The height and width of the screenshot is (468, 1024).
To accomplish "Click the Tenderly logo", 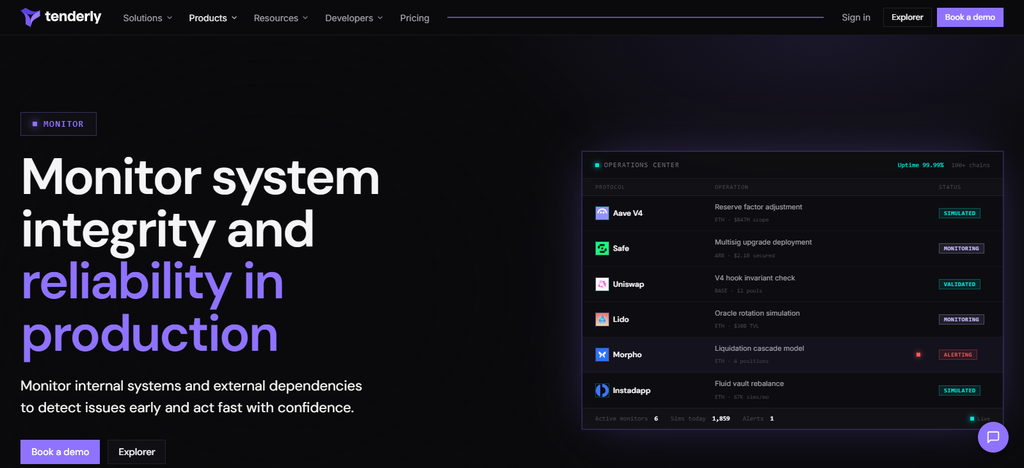I will pyautogui.click(x=61, y=17).
